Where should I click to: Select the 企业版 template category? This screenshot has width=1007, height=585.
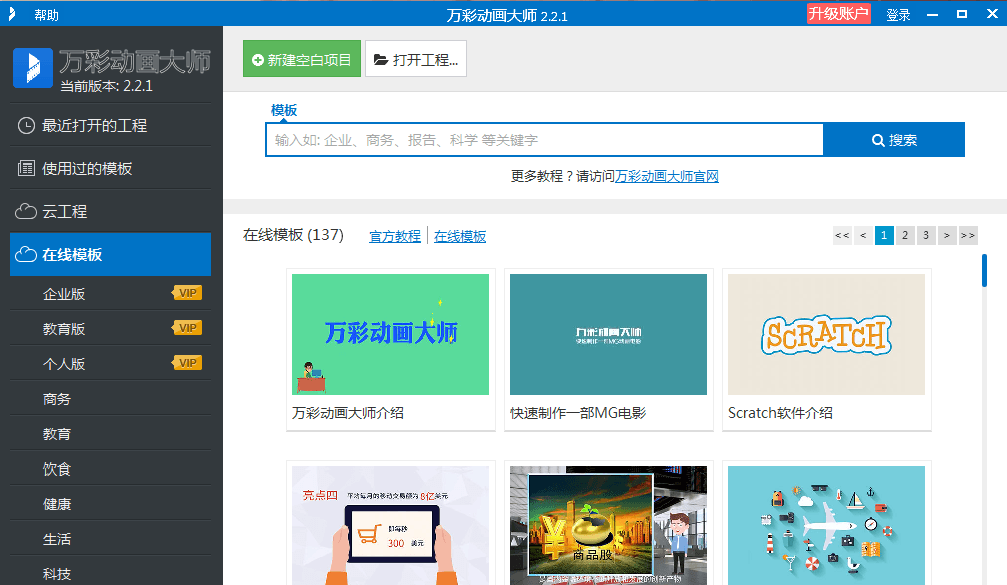click(x=110, y=293)
